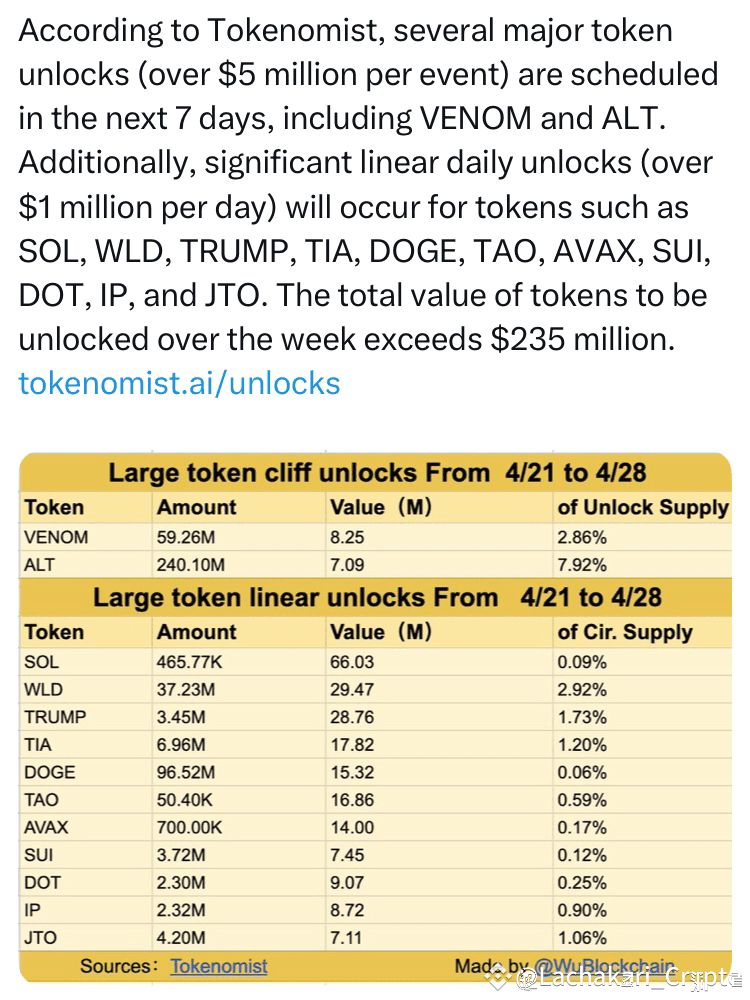Click the "Large token linear unlocks" section header

pos(377,598)
